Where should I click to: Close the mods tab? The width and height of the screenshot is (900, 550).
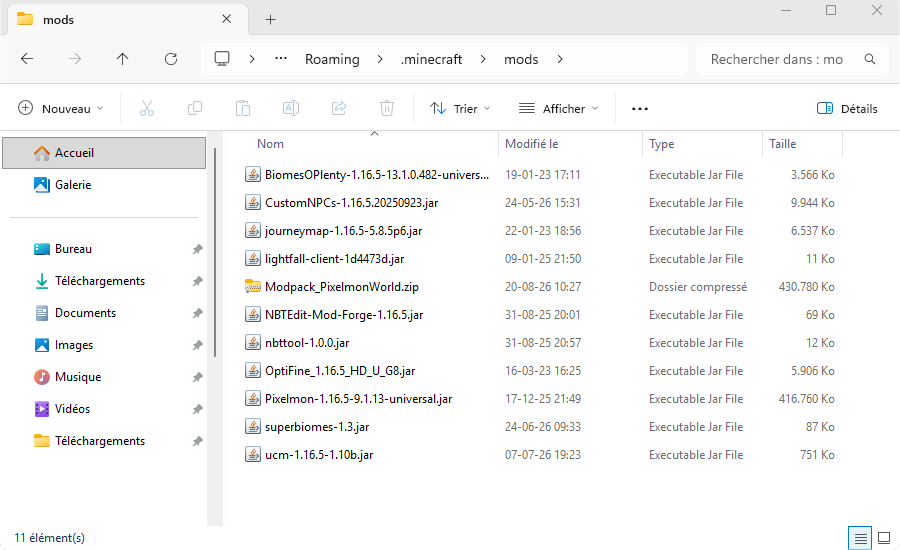tap(226, 19)
